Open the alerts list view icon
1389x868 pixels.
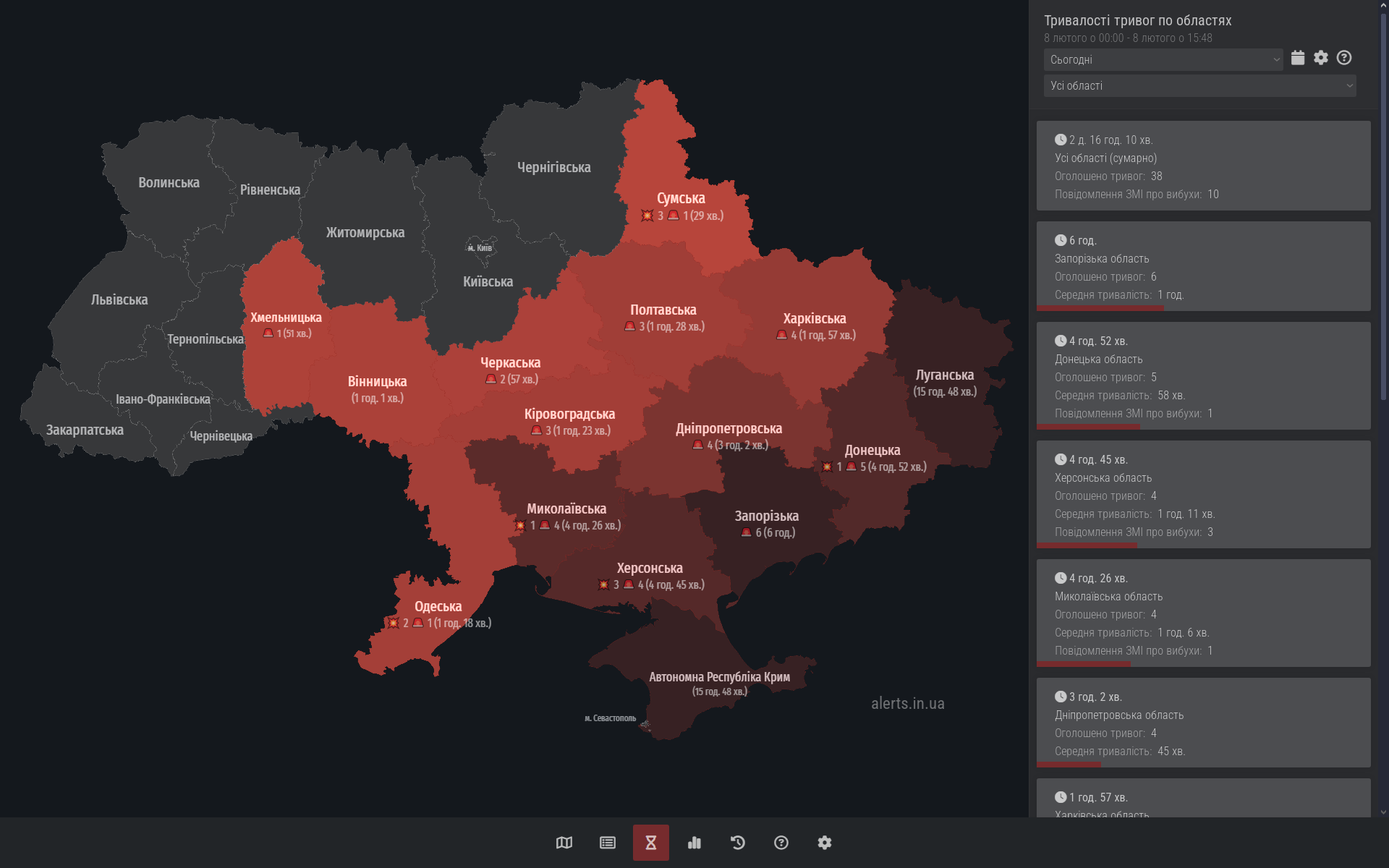click(x=608, y=843)
